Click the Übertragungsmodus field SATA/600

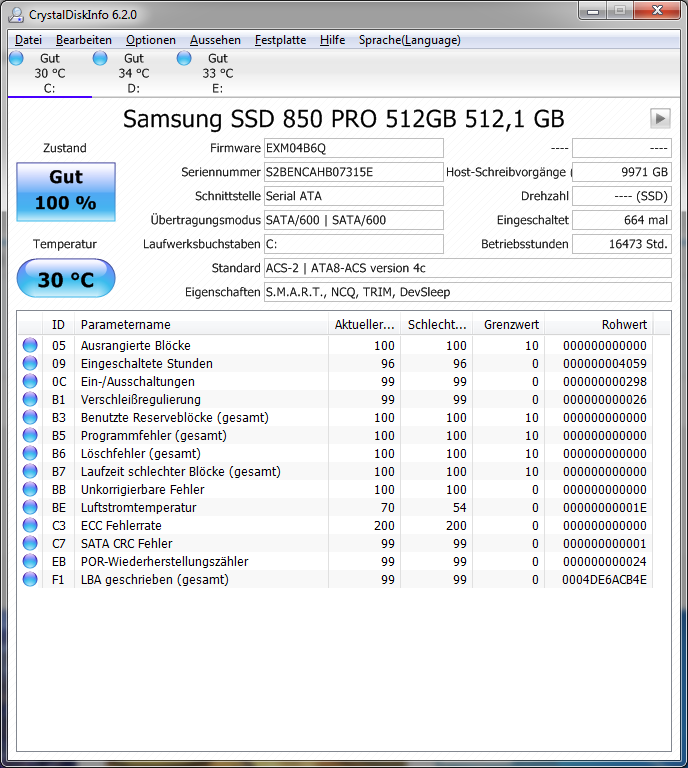click(354, 220)
